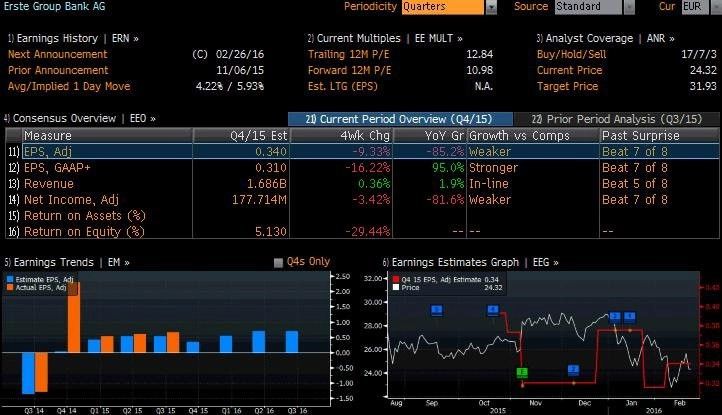The height and width of the screenshot is (415, 722).
Task: Click the white Price legend swatch
Action: [396, 287]
